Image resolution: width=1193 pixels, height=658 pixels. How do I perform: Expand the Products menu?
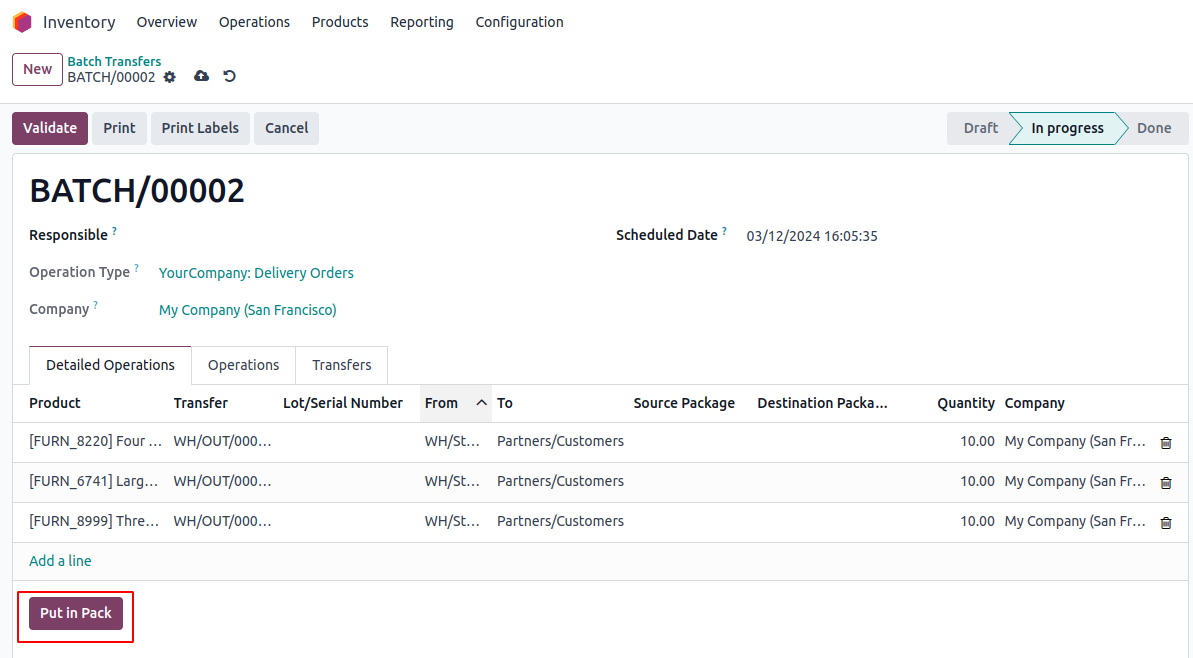pyautogui.click(x=340, y=22)
